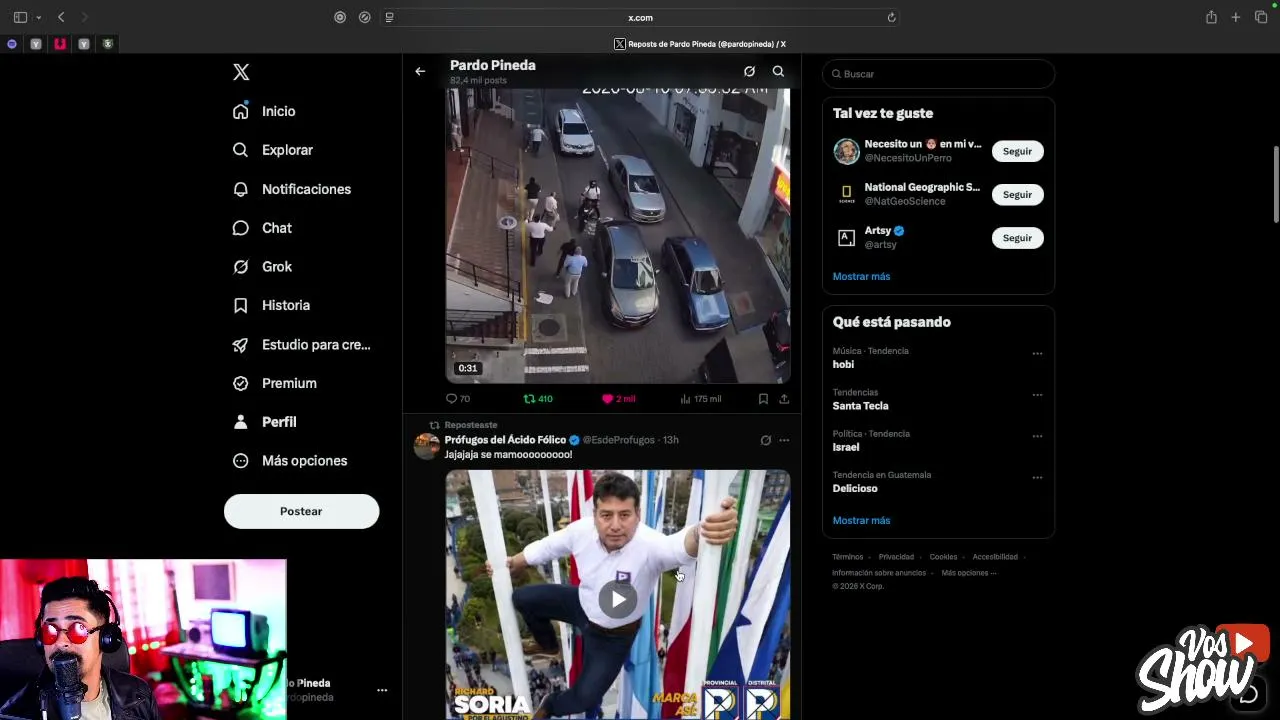Open the account switcher three-dot menu
This screenshot has width=1280, height=720.
point(382,690)
